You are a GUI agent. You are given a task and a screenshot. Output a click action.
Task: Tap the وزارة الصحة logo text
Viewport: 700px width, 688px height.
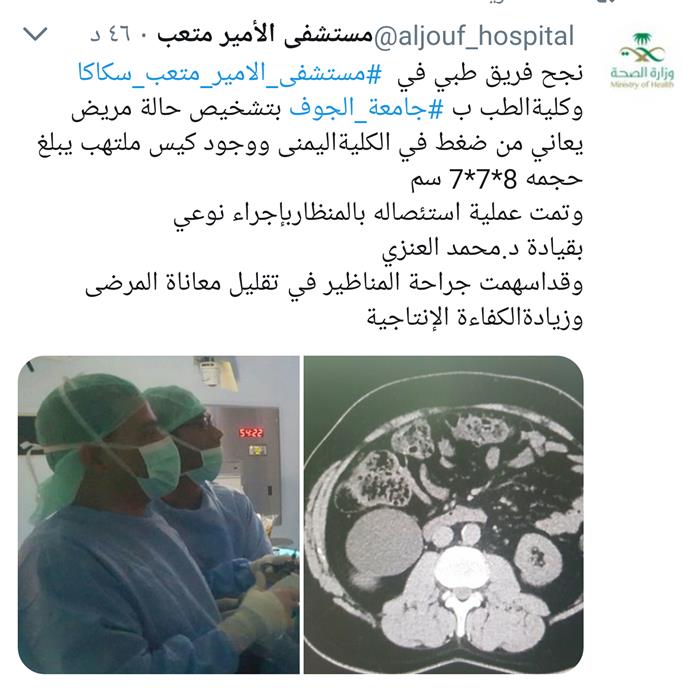(642, 72)
